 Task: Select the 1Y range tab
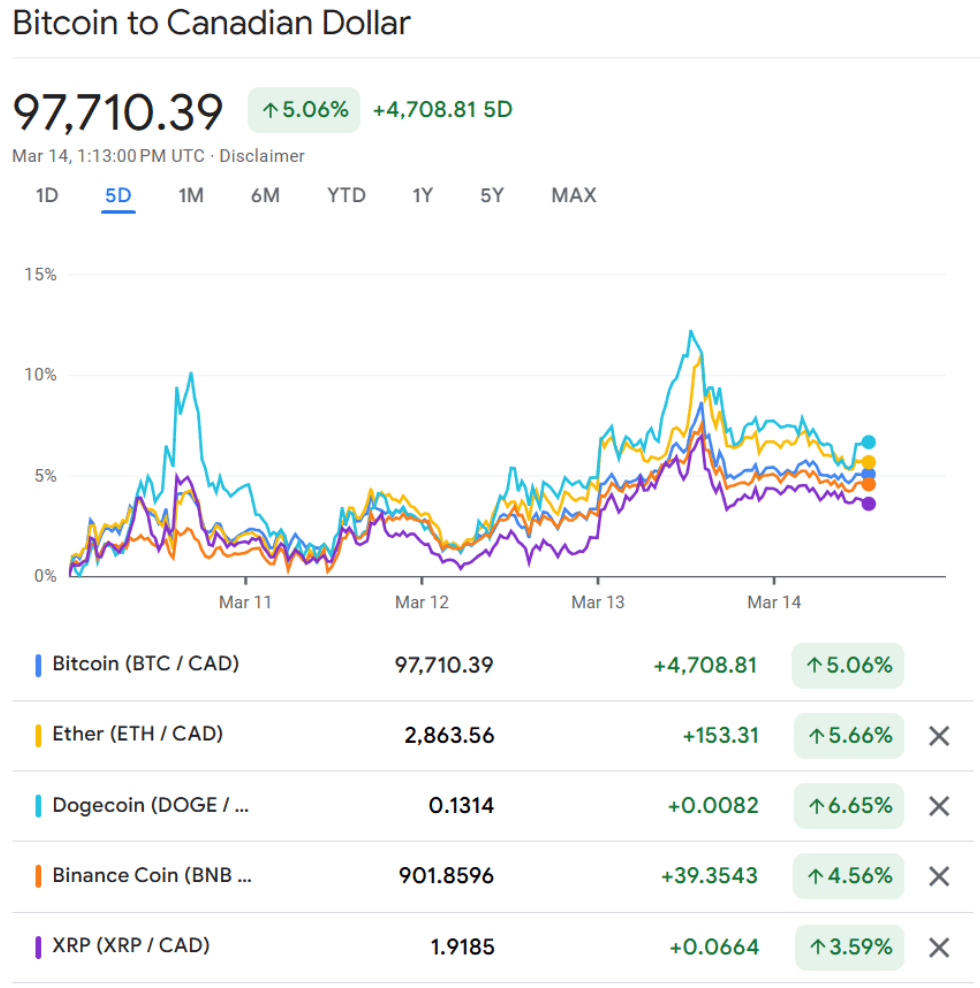pyautogui.click(x=422, y=195)
